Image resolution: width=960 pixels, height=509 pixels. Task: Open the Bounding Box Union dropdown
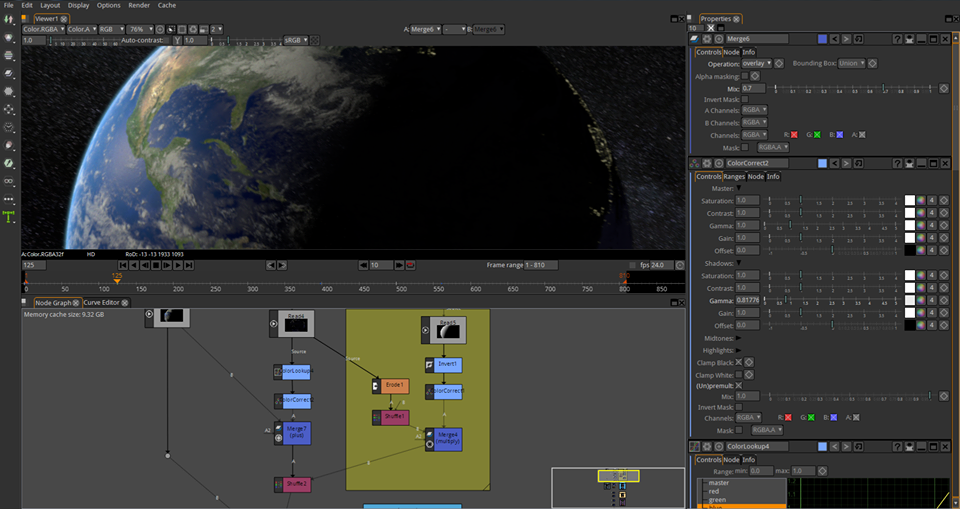coord(852,64)
